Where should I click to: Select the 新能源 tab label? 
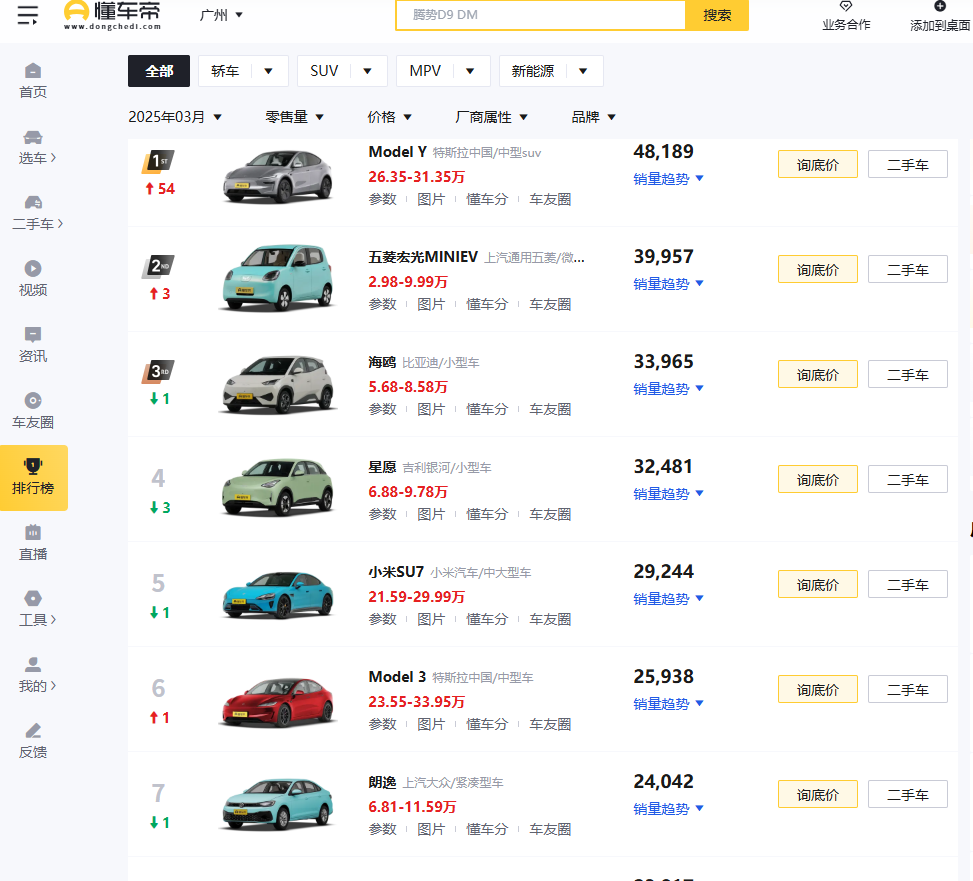click(x=532, y=71)
